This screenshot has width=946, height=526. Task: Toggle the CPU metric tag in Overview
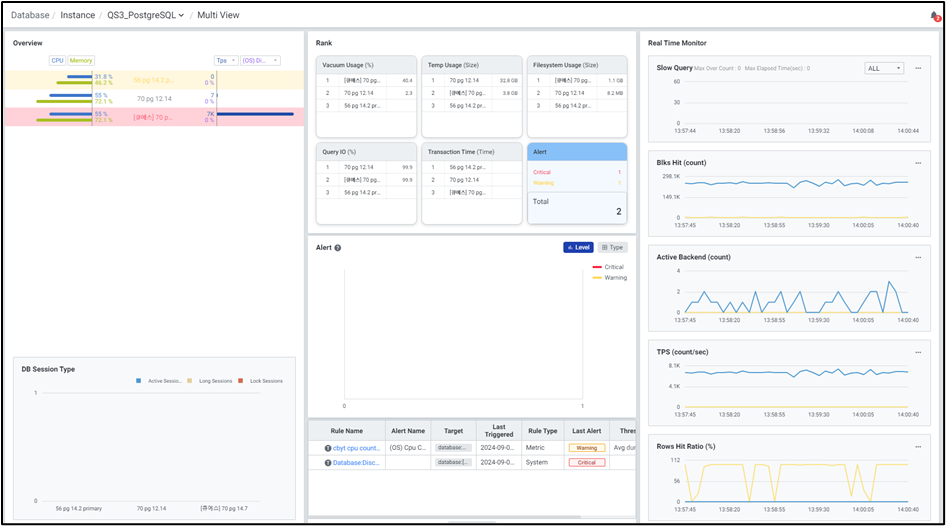click(57, 61)
